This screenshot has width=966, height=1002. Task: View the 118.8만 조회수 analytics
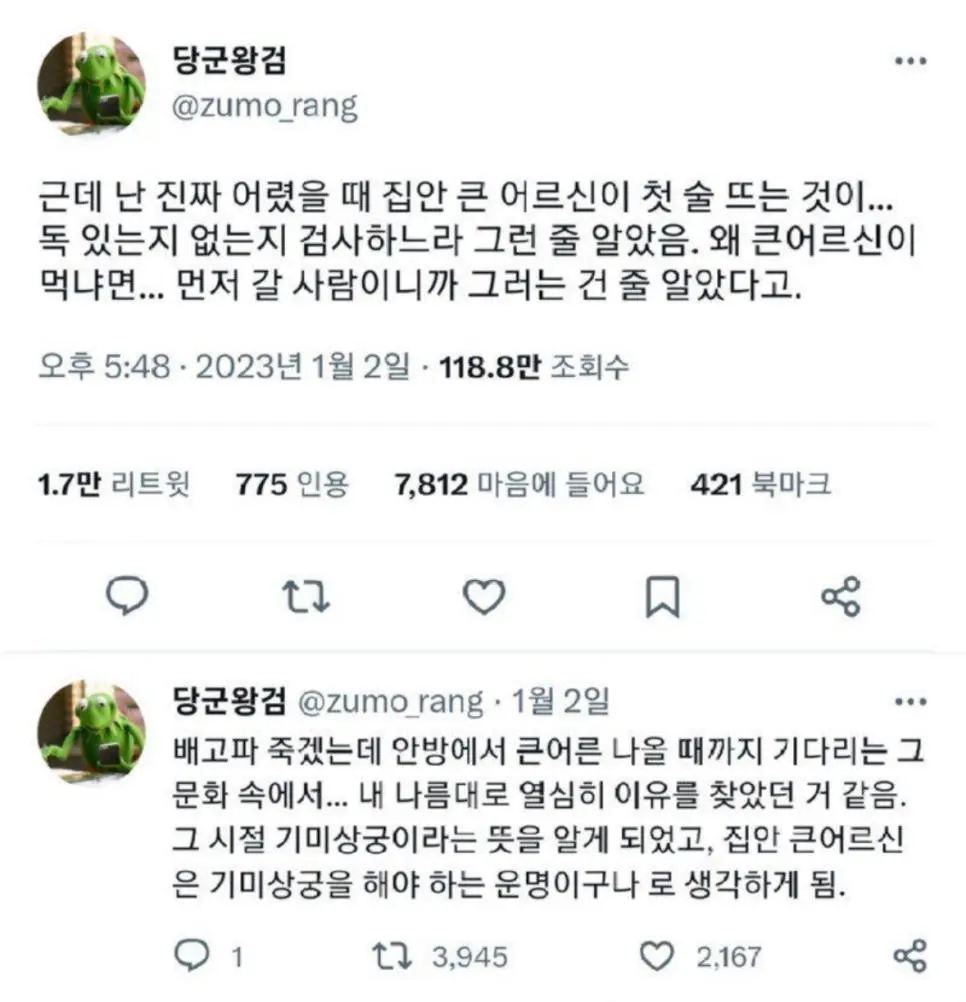534,367
